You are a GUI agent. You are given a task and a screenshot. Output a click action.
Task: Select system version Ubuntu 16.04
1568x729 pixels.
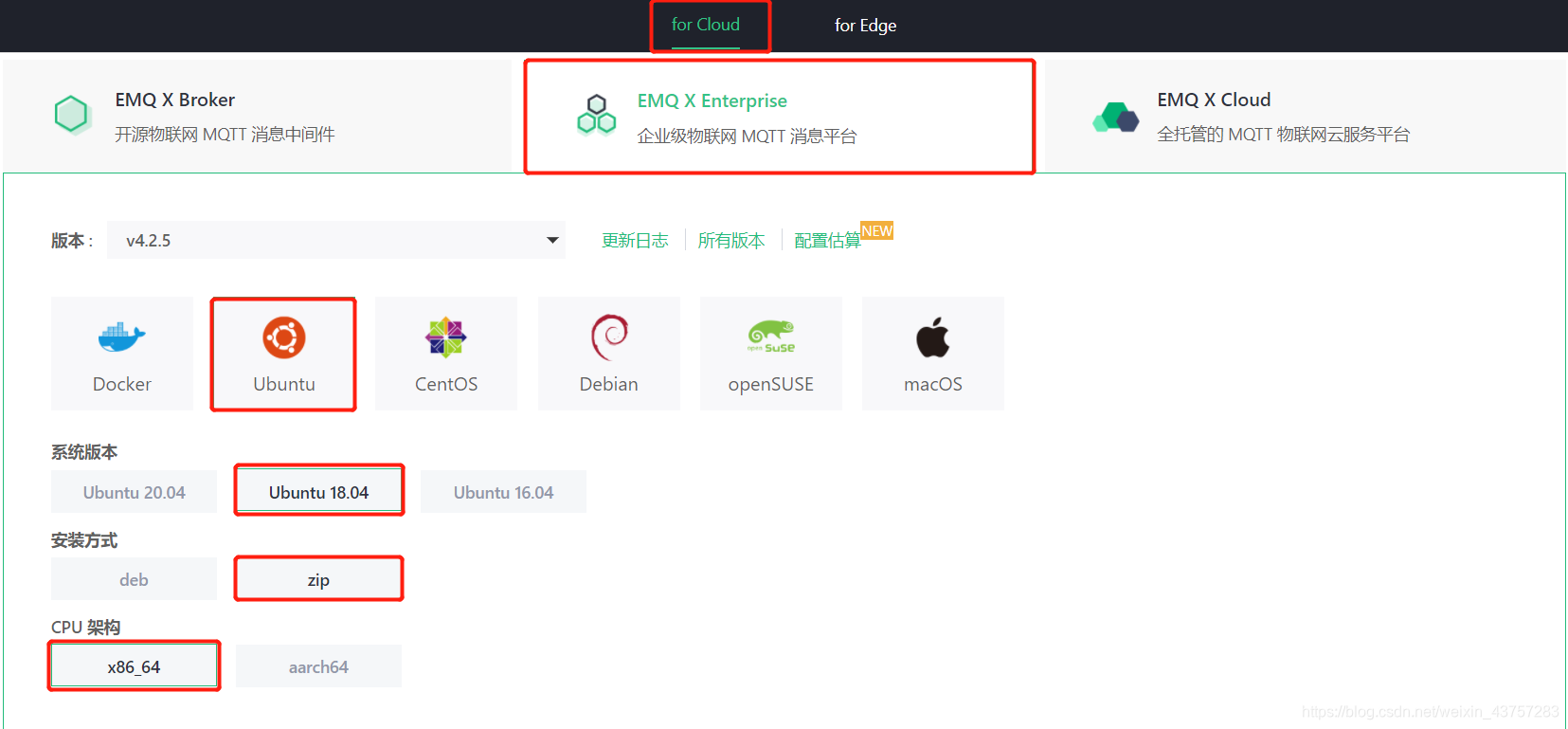[503, 492]
